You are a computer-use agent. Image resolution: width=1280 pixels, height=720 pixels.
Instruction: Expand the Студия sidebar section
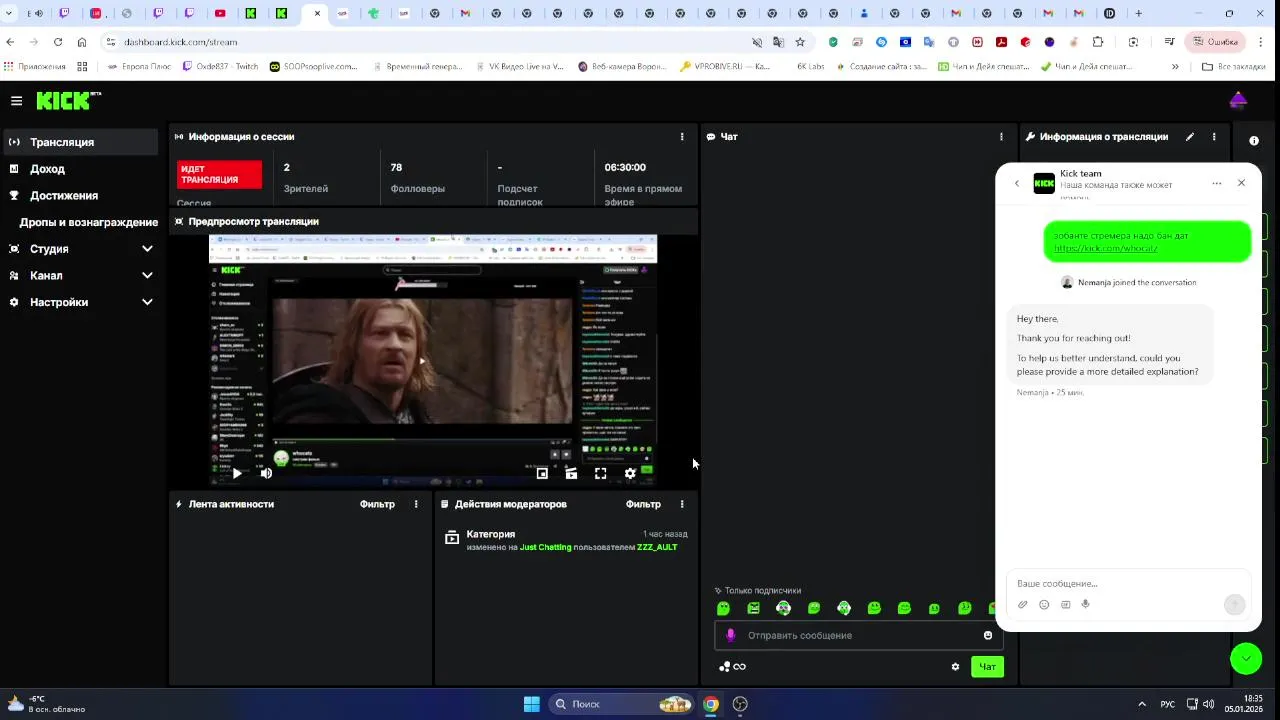pos(80,249)
